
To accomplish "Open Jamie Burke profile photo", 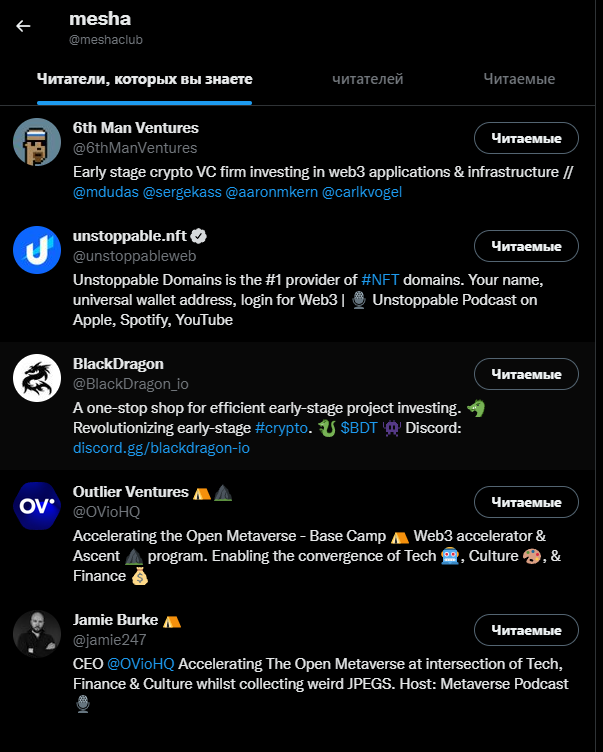I will (37, 634).
